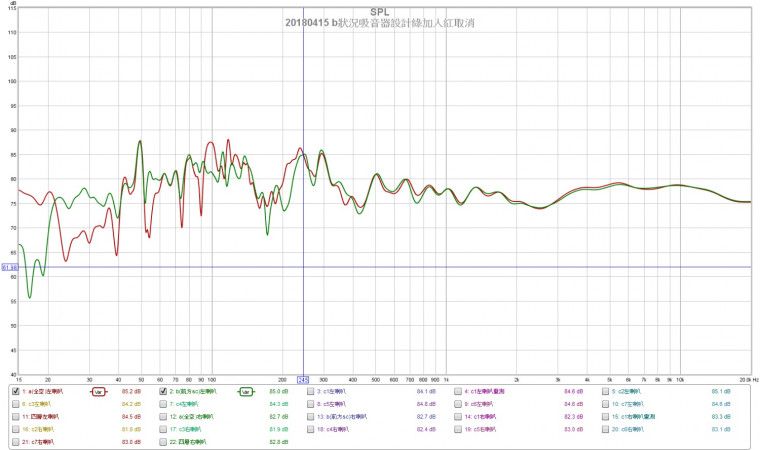Check trace 15: c1右喇叭重測
760x450 pixels.
point(605,417)
